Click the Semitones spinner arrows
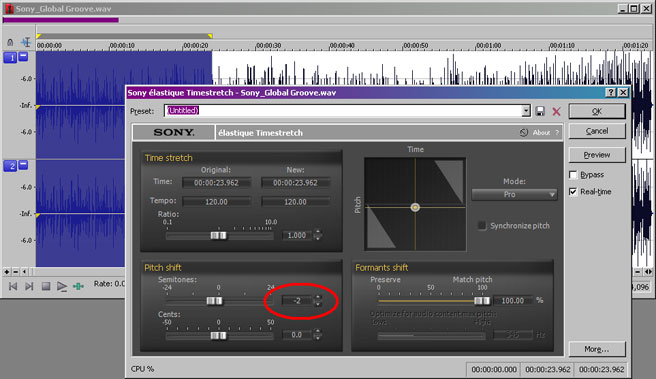Image resolution: width=656 pixels, height=379 pixels. pyautogui.click(x=318, y=300)
